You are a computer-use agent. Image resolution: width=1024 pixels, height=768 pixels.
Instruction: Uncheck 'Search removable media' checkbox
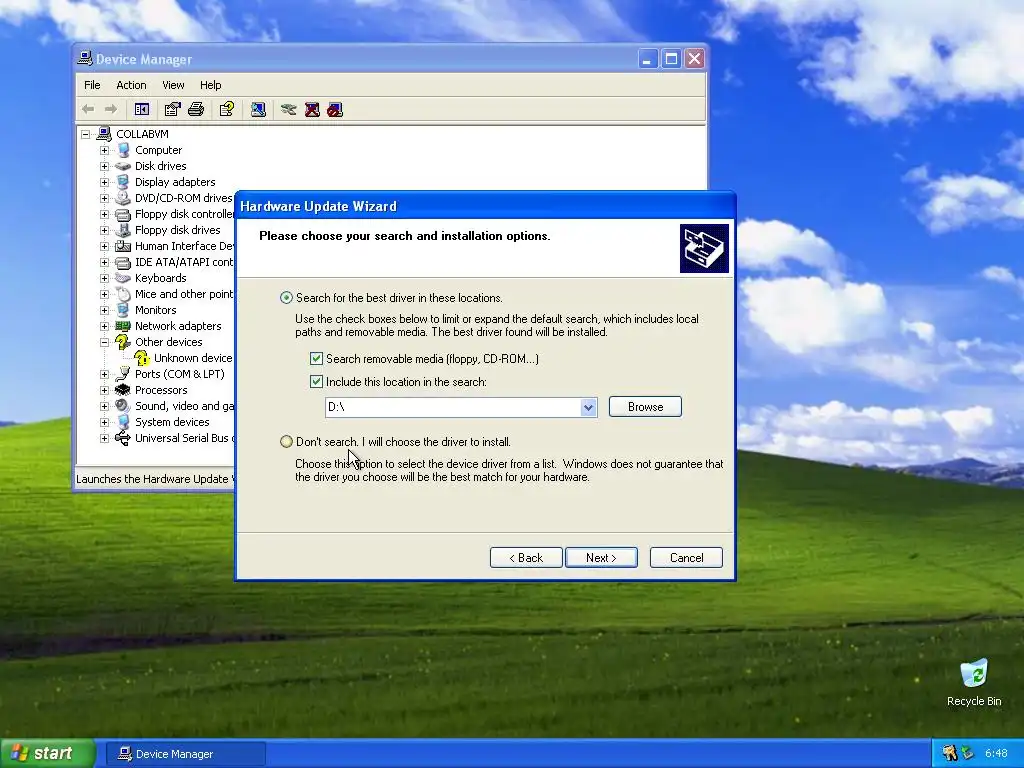click(x=316, y=359)
